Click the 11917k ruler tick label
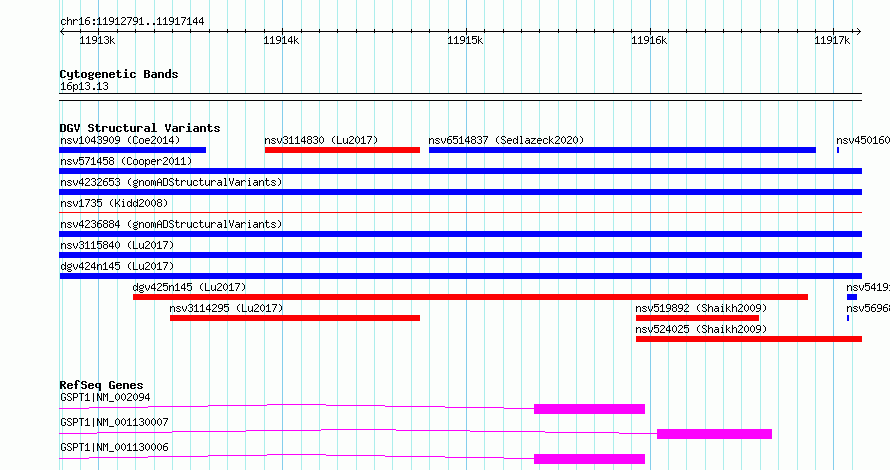Image resolution: width=890 pixels, height=470 pixels. pyautogui.click(x=832, y=40)
